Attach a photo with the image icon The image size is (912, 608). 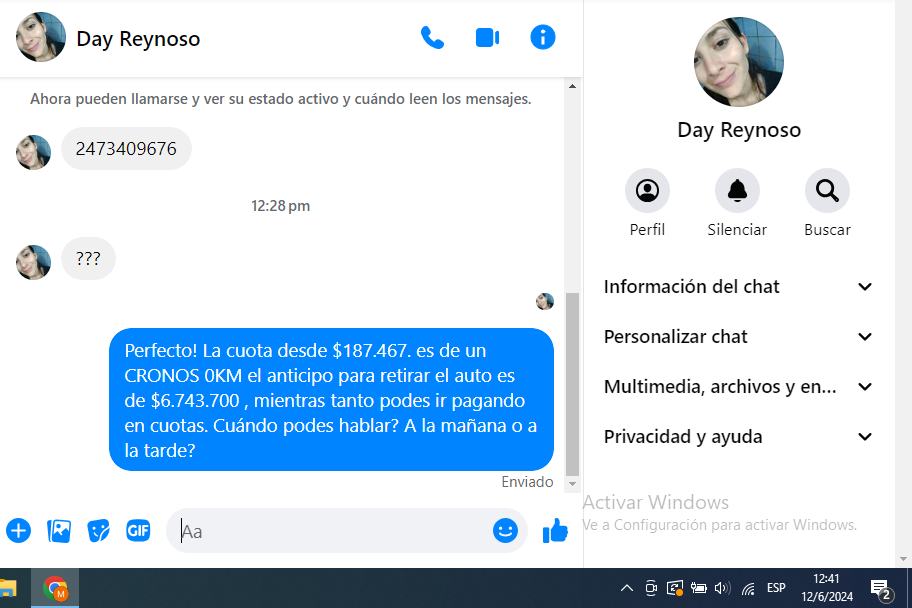point(59,531)
